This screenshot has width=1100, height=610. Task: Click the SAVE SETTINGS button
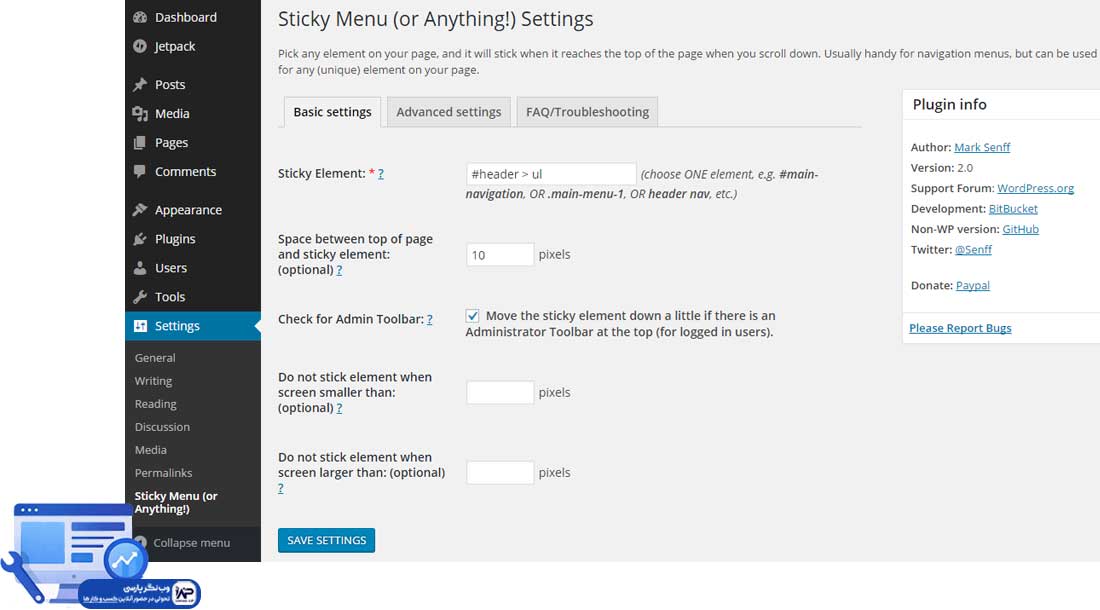pos(326,541)
